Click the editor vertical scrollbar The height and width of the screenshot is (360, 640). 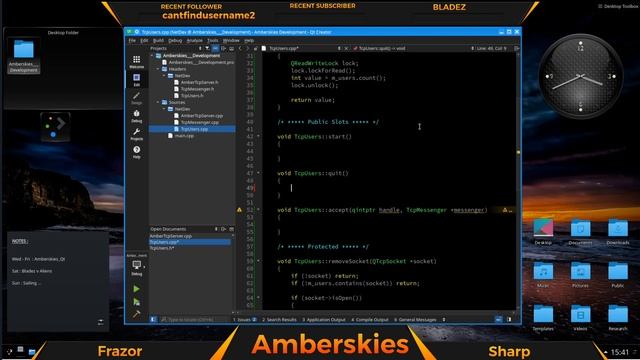click(x=518, y=180)
